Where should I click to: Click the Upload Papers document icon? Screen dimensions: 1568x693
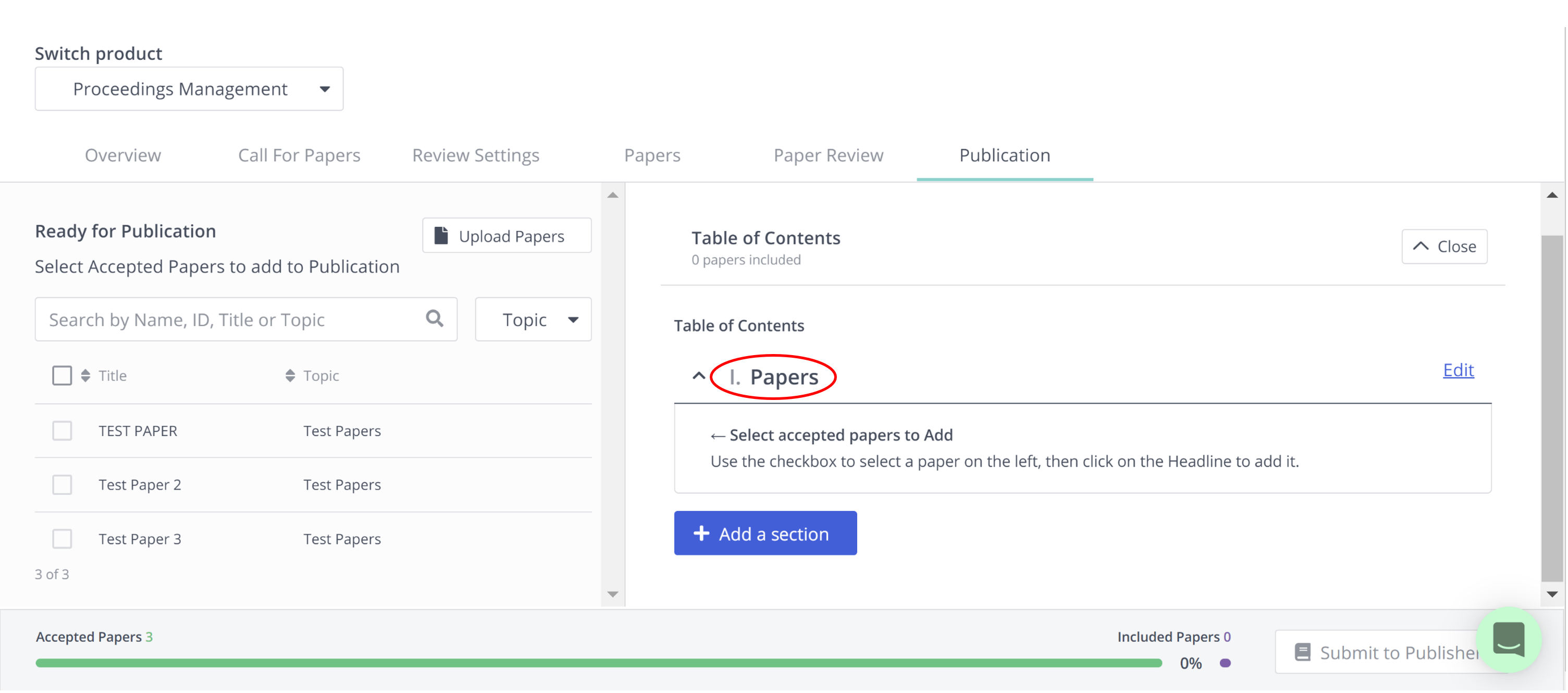[442, 235]
